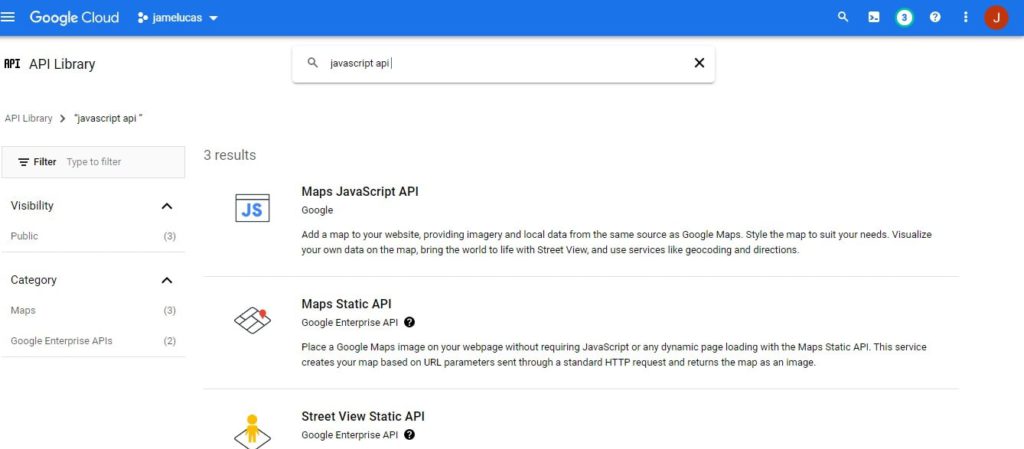The image size is (1024, 449).
Task: Click the API Library breadcrumb link
Action: tap(28, 118)
